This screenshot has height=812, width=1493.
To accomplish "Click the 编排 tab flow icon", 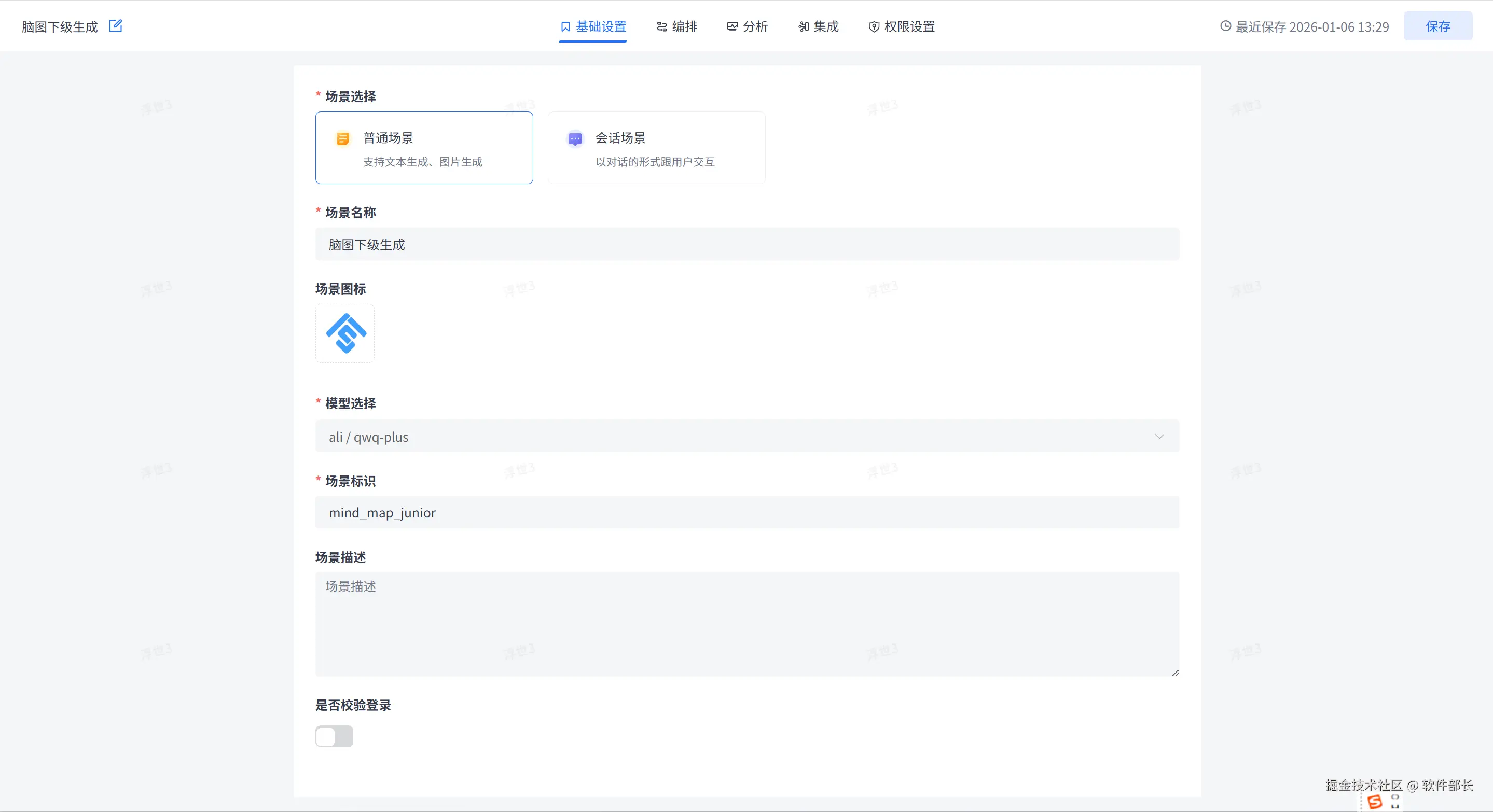I will pos(662,26).
